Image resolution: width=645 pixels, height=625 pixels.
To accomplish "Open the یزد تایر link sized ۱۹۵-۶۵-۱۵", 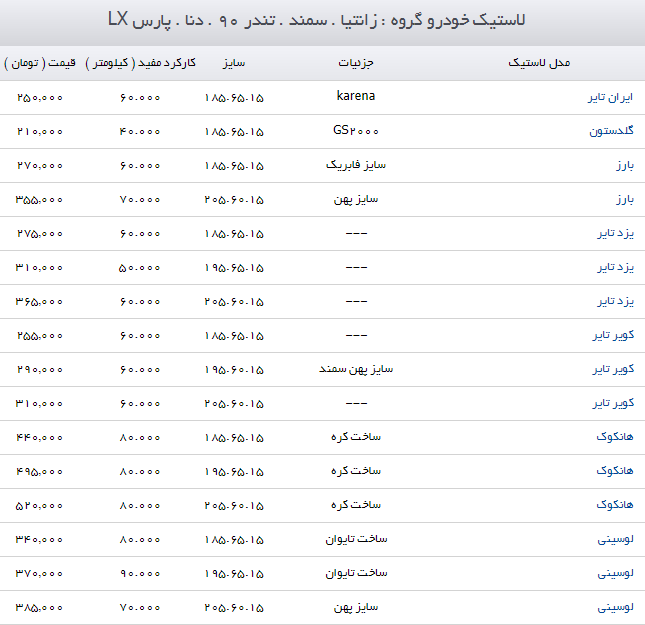I will 615,267.
